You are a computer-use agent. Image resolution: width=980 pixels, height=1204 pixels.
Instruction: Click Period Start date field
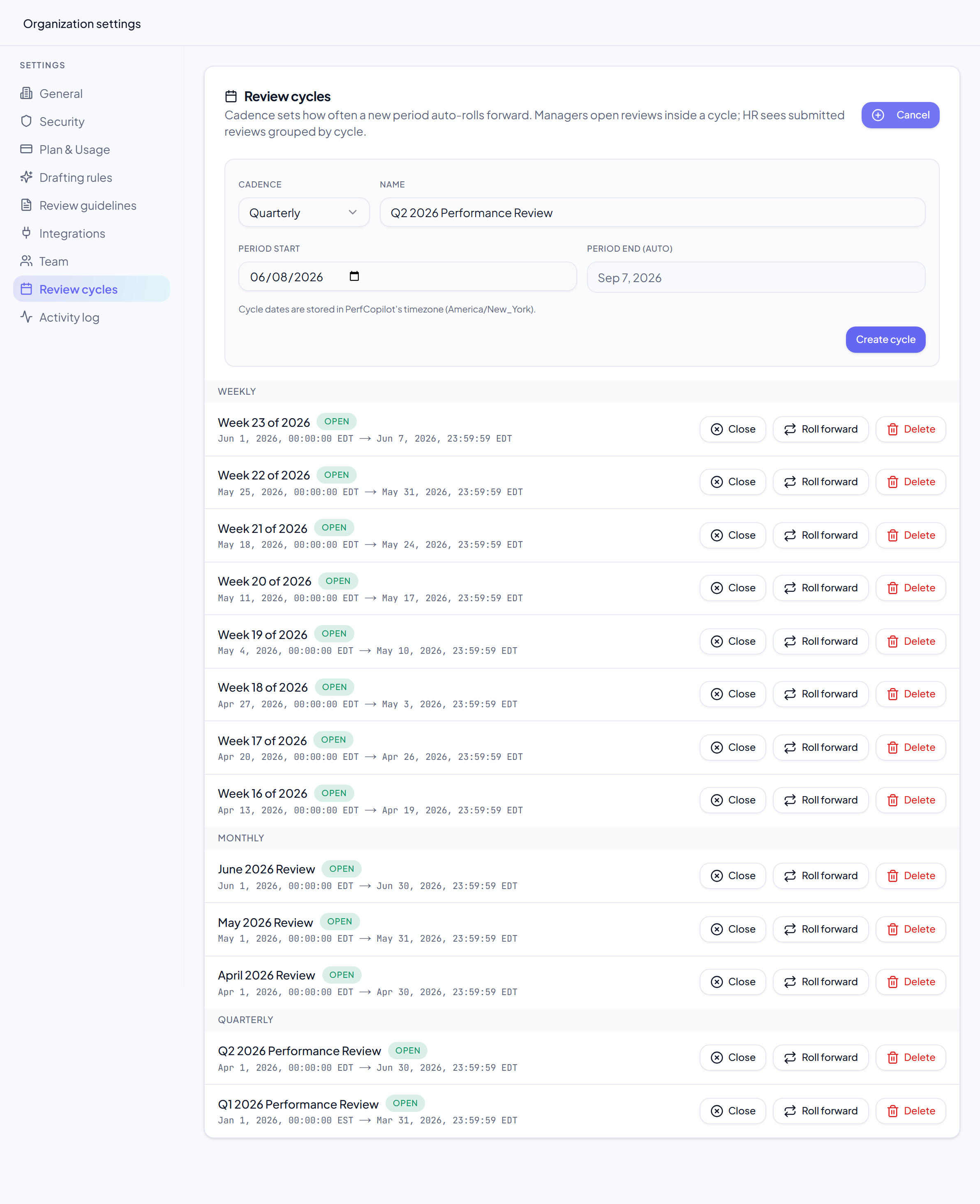click(x=407, y=276)
